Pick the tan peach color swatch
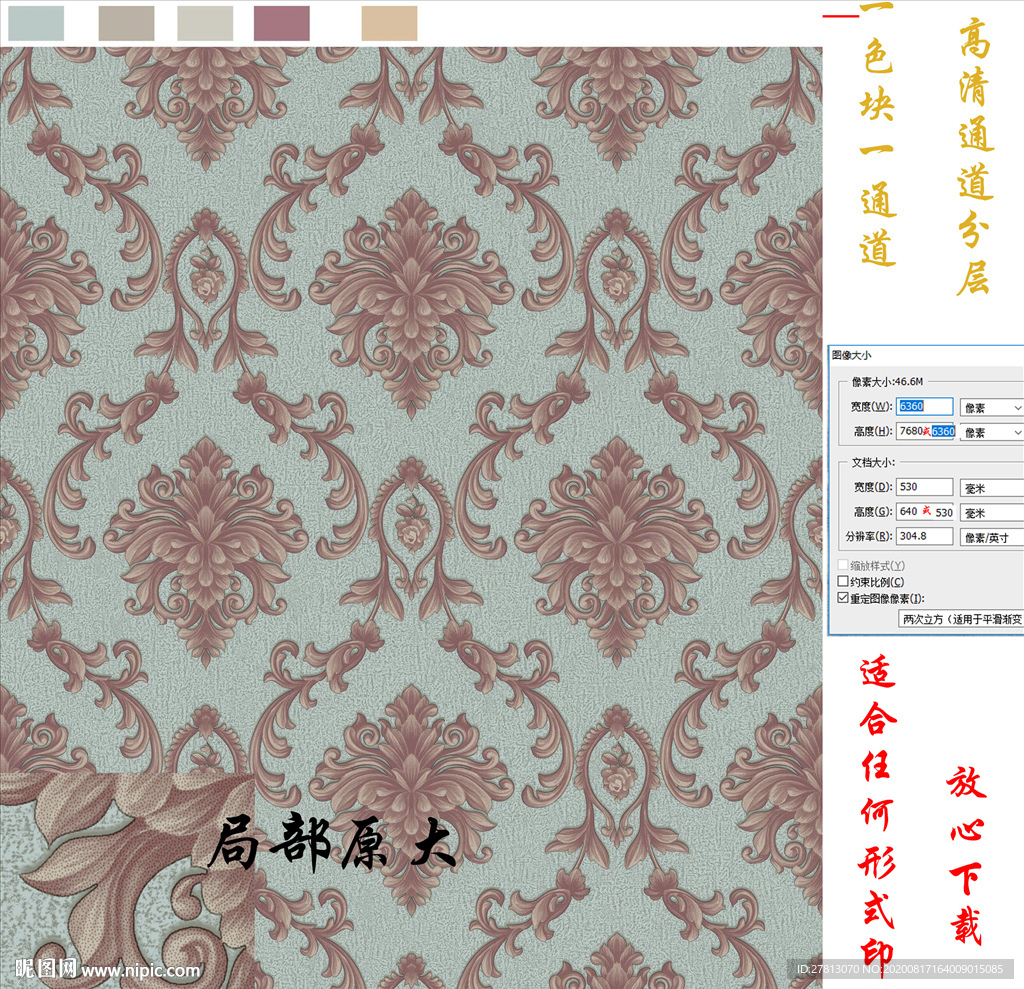This screenshot has width=1024, height=989. click(389, 23)
